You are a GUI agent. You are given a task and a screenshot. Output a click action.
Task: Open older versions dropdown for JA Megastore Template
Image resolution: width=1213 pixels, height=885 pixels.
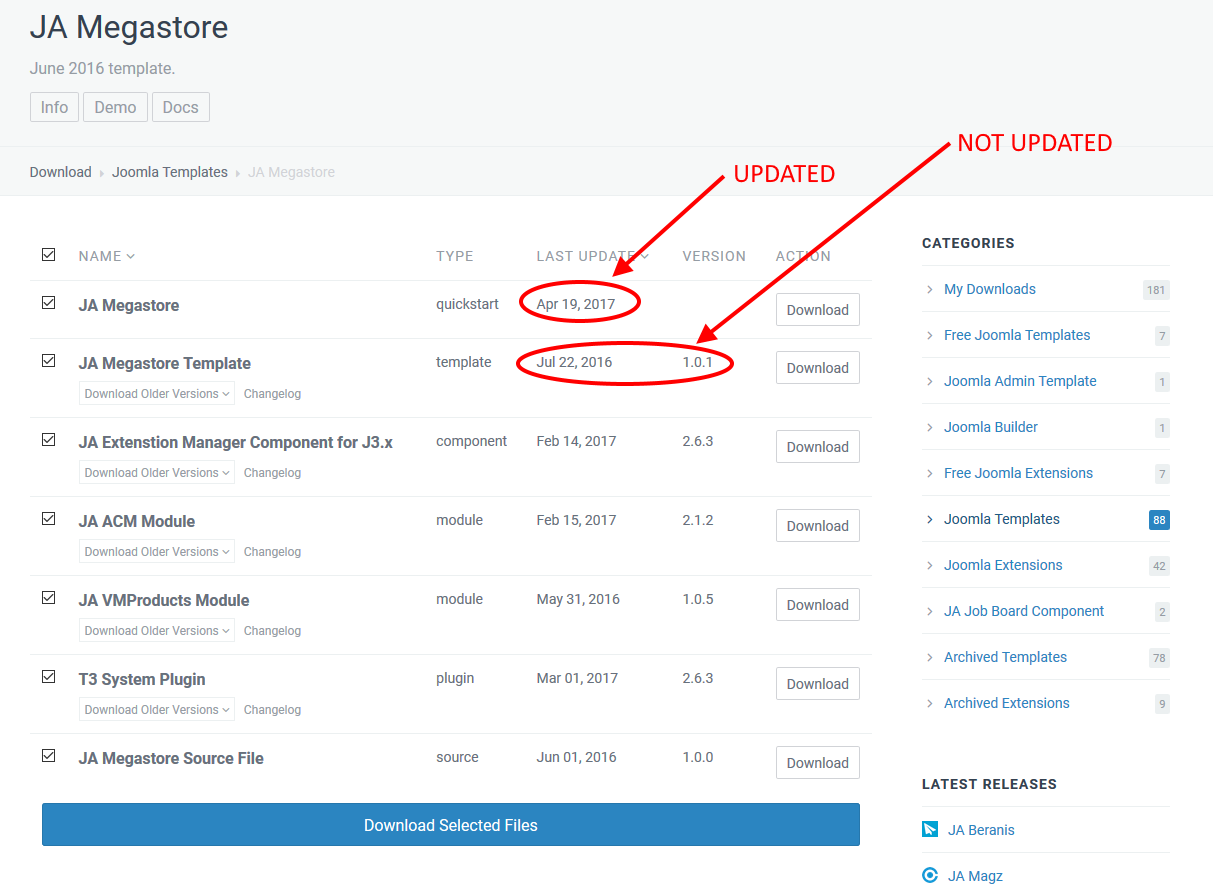point(157,394)
